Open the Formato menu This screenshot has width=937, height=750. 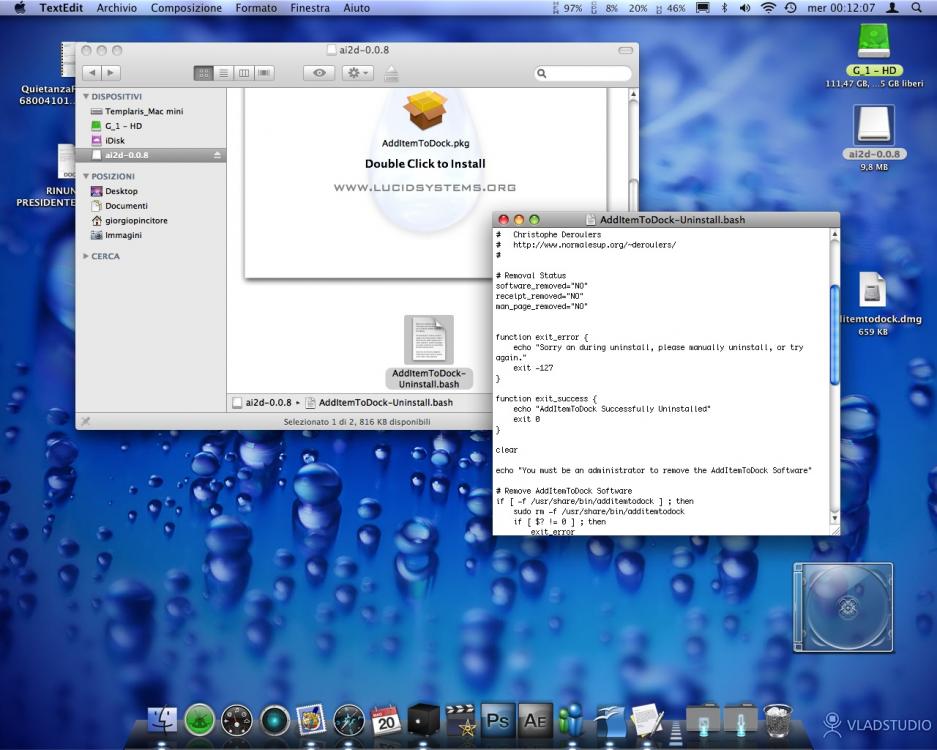256,8
